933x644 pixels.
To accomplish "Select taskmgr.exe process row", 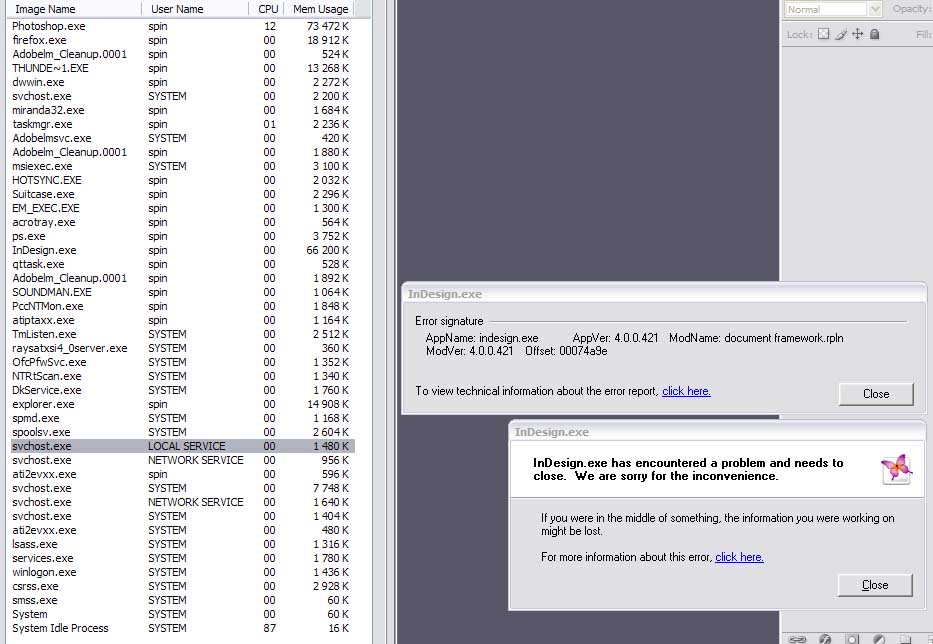I will click(183, 124).
